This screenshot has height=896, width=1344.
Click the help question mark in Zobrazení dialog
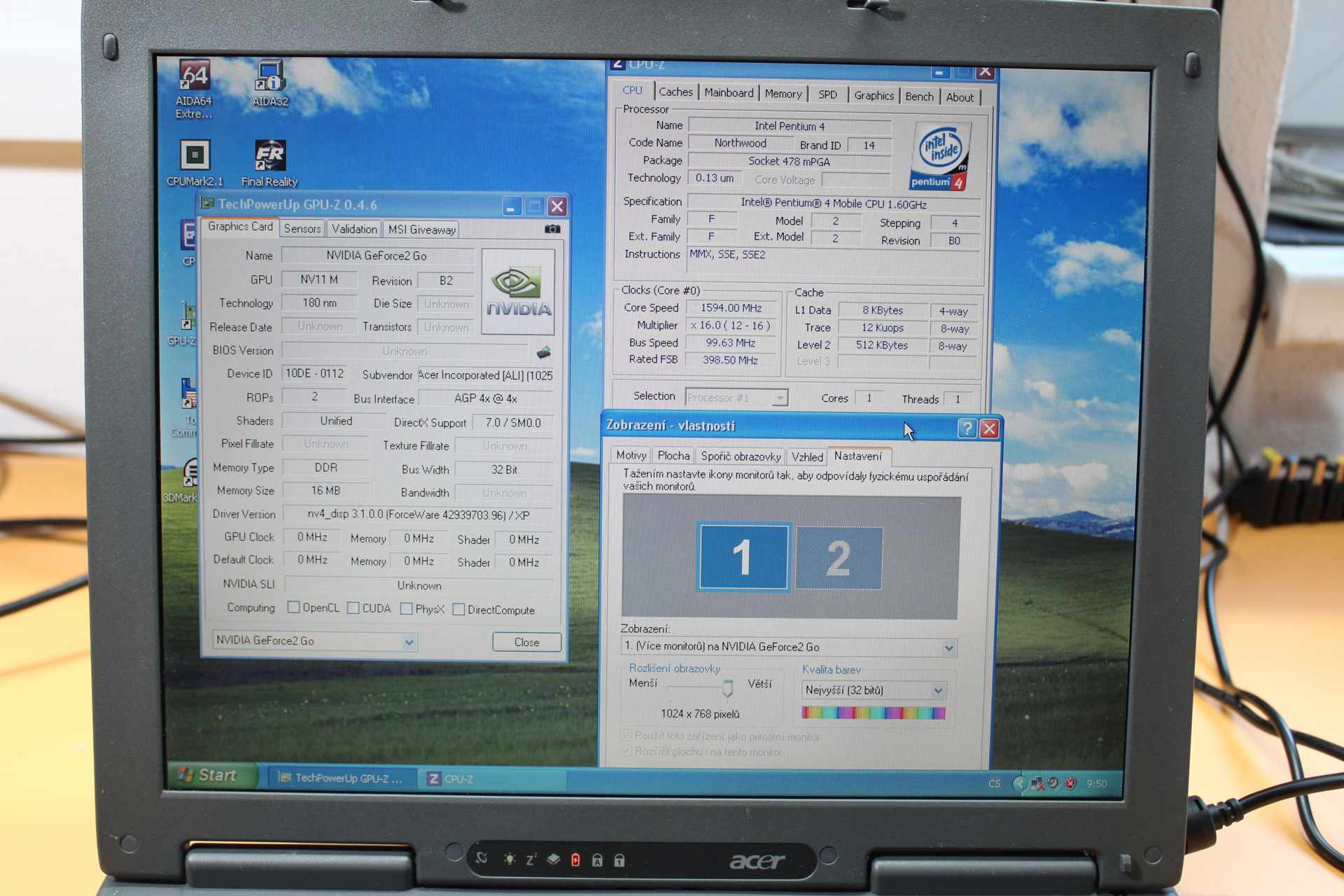[x=967, y=428]
